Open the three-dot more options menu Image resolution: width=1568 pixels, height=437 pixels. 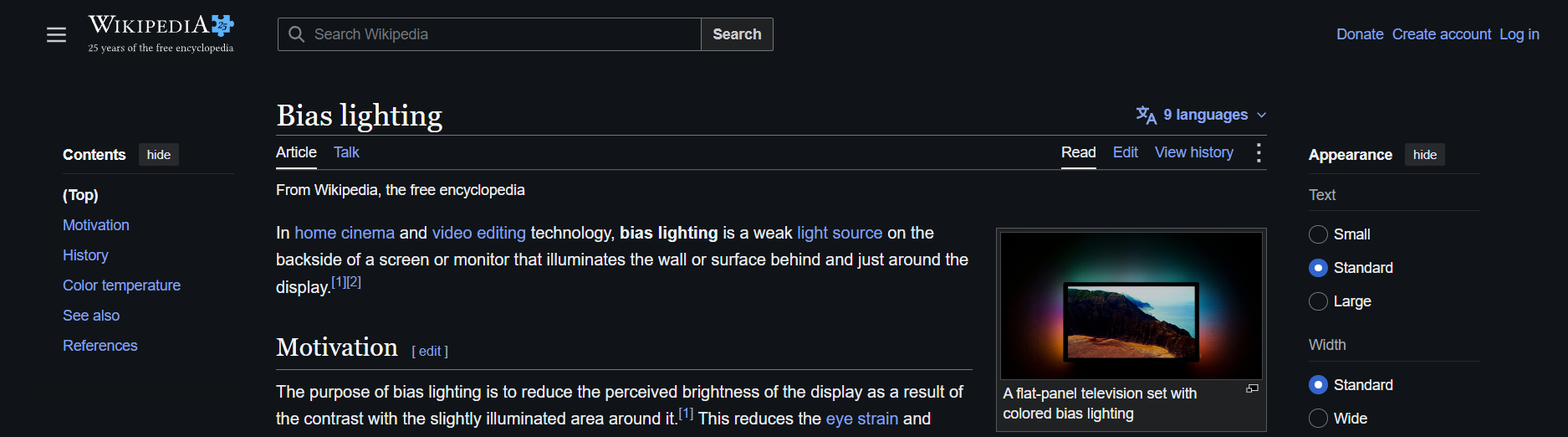(1259, 152)
